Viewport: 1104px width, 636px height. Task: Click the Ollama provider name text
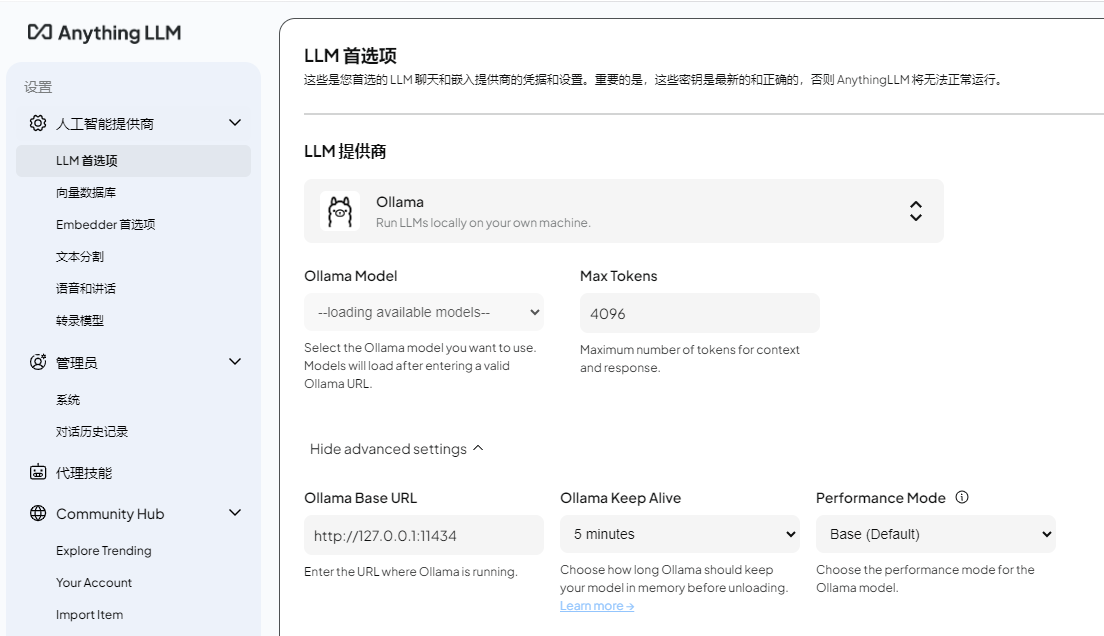click(x=400, y=202)
